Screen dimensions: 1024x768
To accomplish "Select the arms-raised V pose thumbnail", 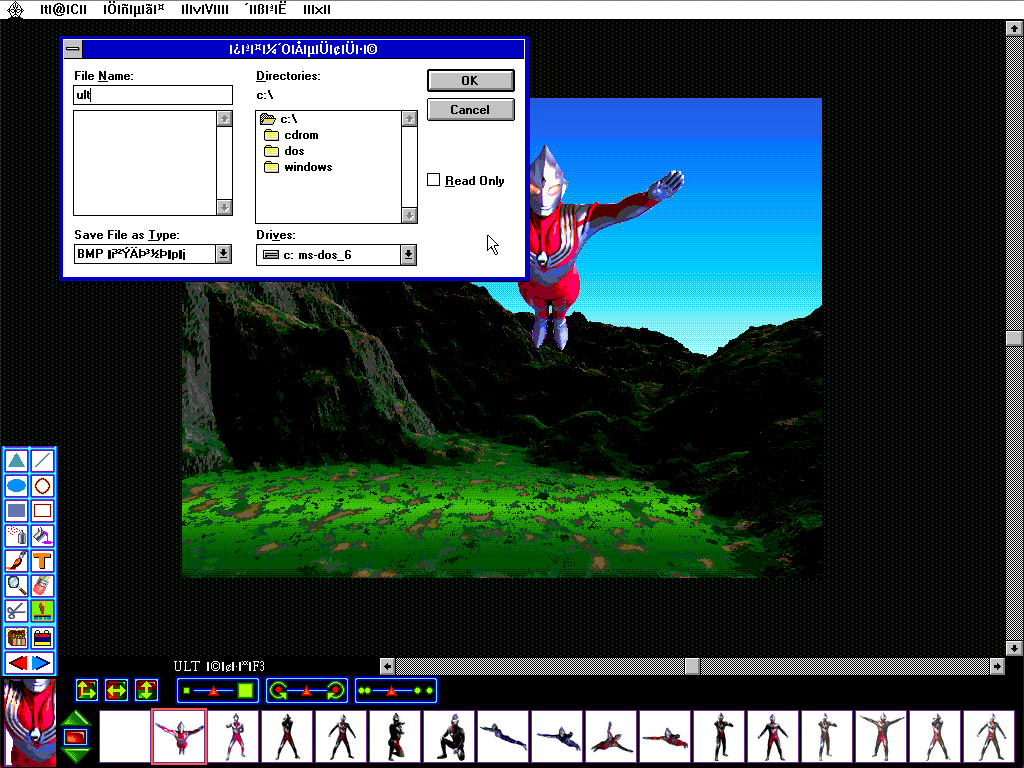I will (881, 737).
